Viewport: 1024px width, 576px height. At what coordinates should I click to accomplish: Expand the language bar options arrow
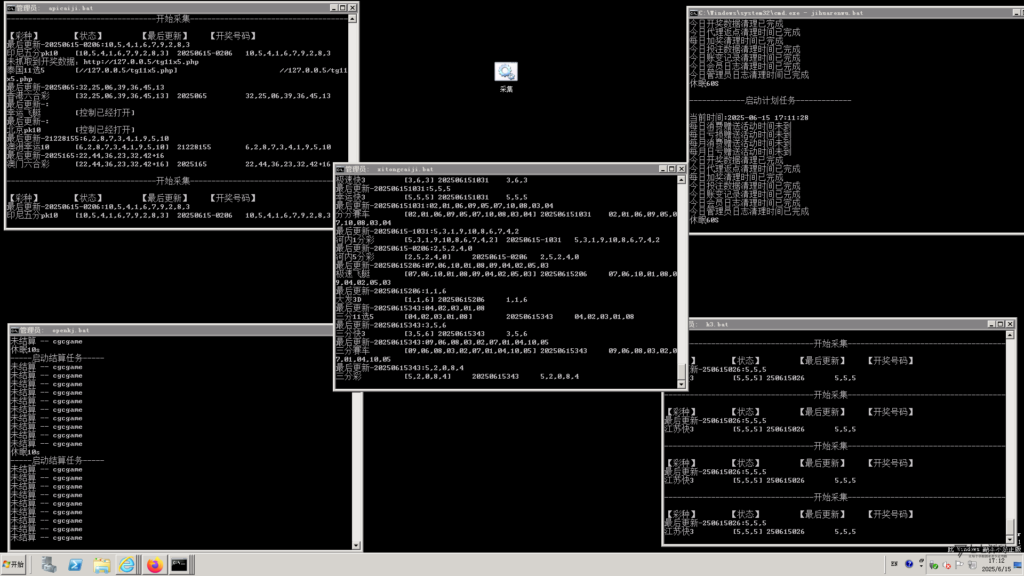tap(921, 564)
